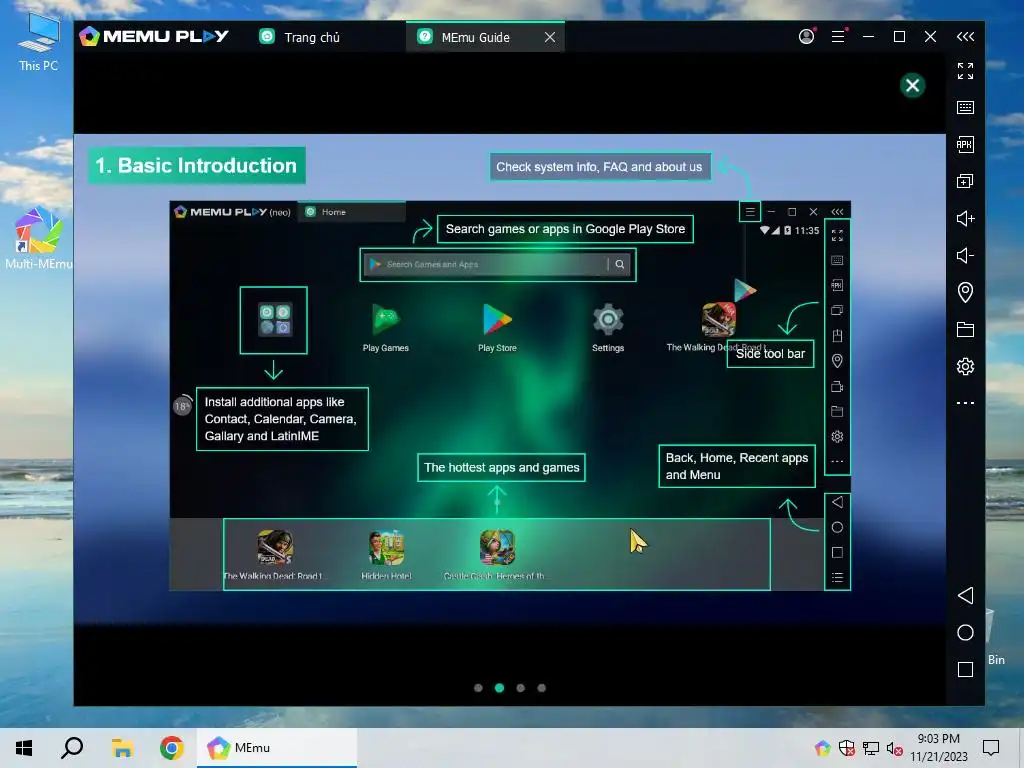Collapse the side toolbar with triple chevron
The image size is (1024, 768).
pos(965,37)
